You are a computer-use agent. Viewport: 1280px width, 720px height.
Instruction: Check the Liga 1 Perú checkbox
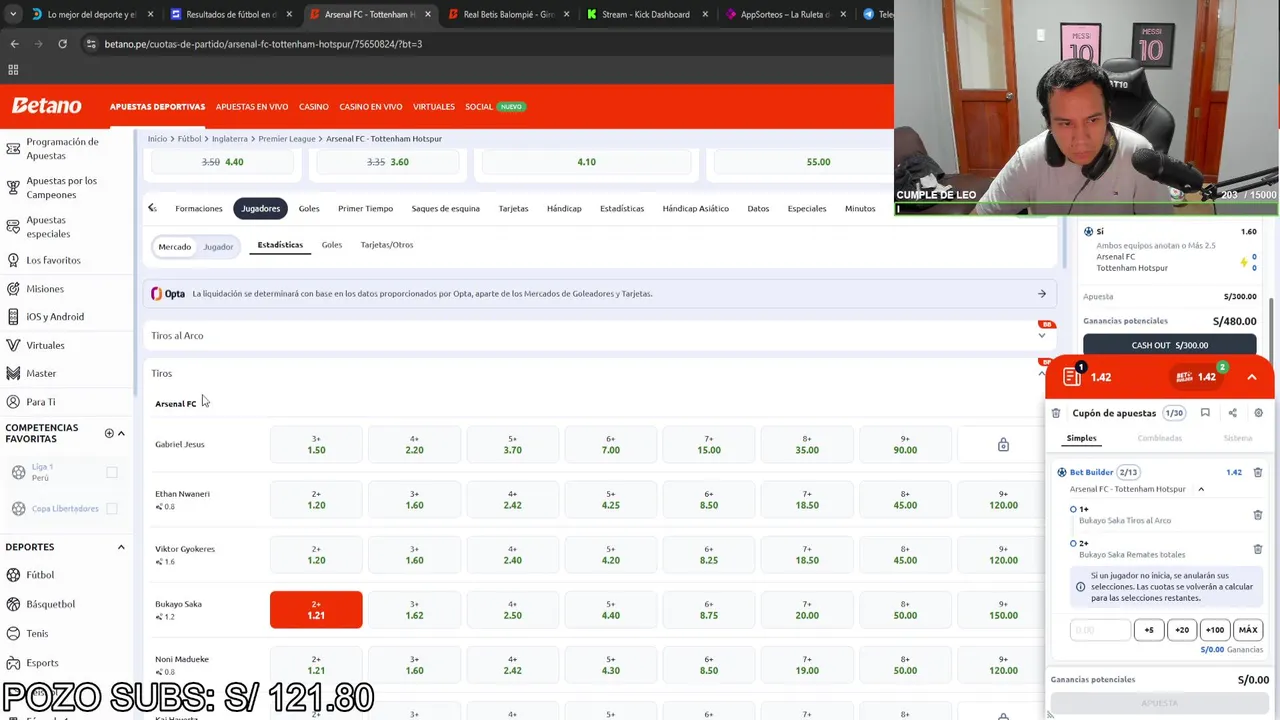112,472
